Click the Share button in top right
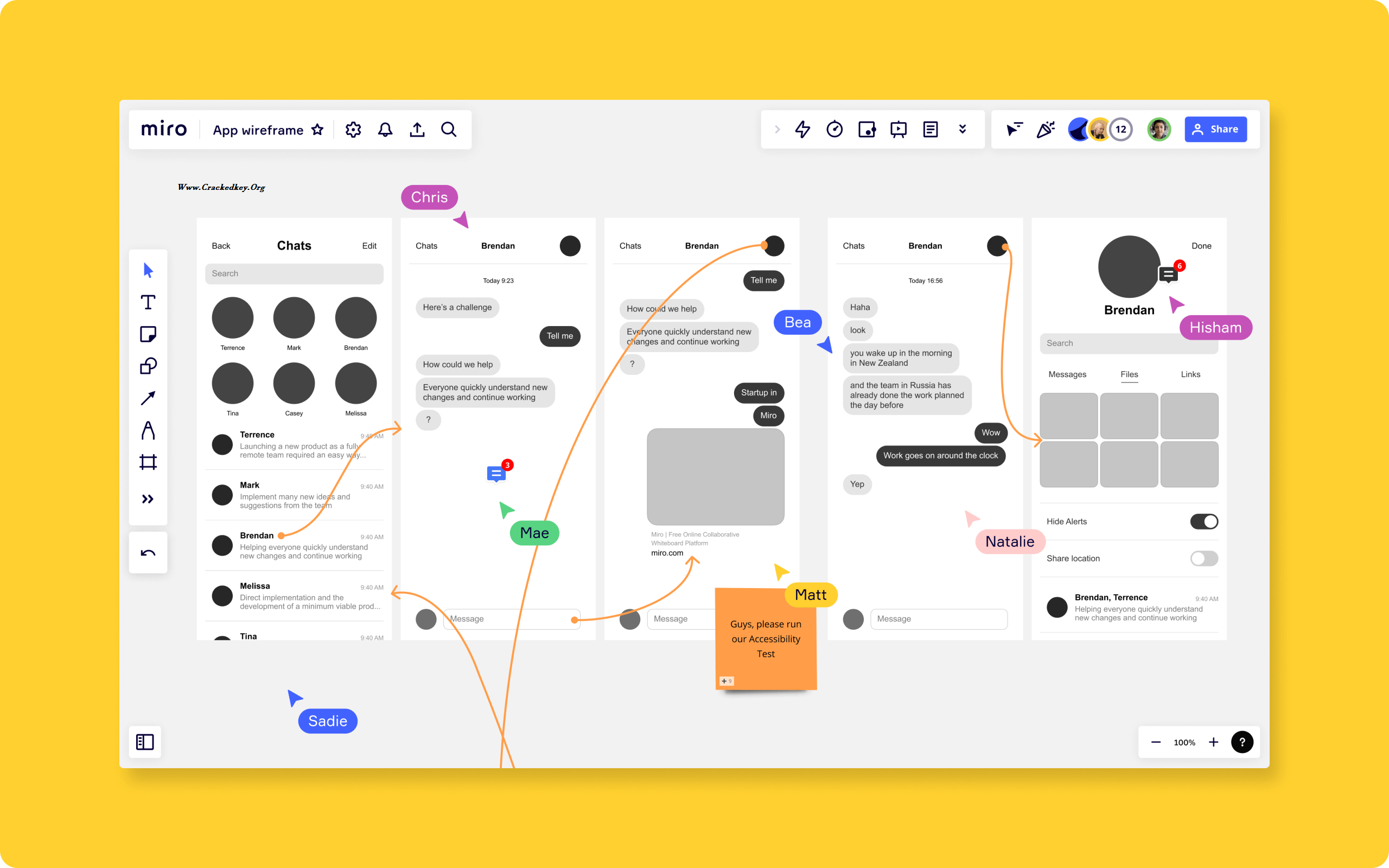Image resolution: width=1389 pixels, height=868 pixels. pyautogui.click(x=1215, y=129)
